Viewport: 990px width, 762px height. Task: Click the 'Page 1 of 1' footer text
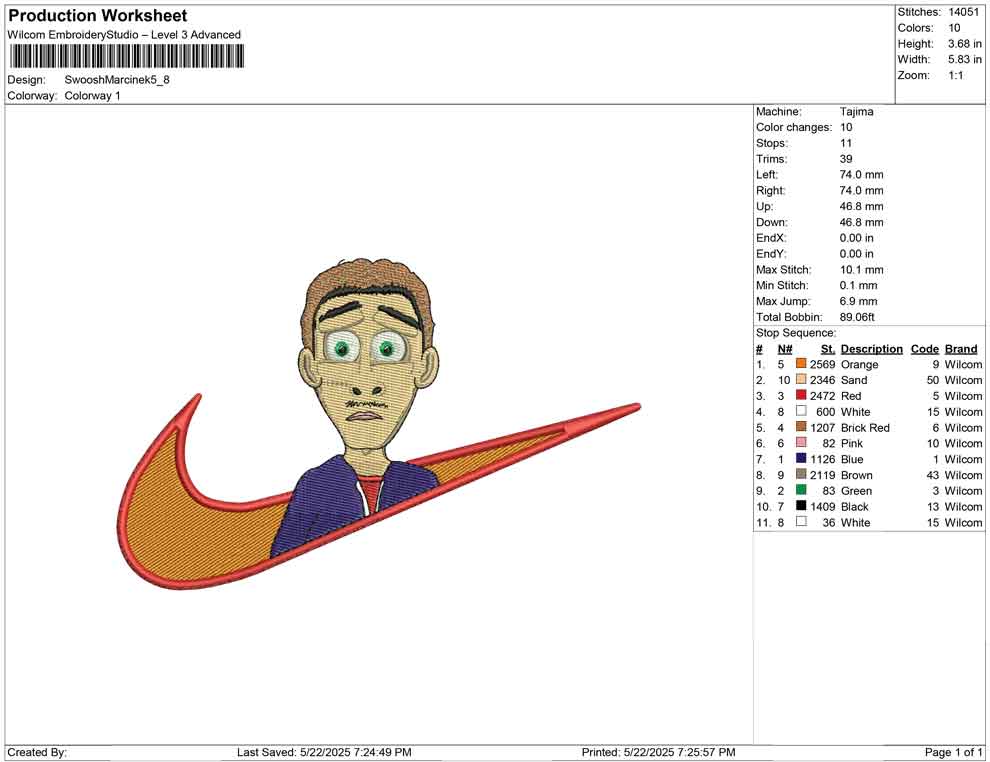tap(953, 752)
